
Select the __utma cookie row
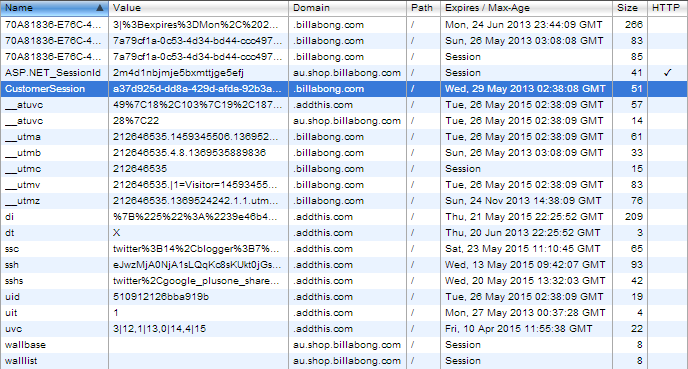[x=344, y=137]
